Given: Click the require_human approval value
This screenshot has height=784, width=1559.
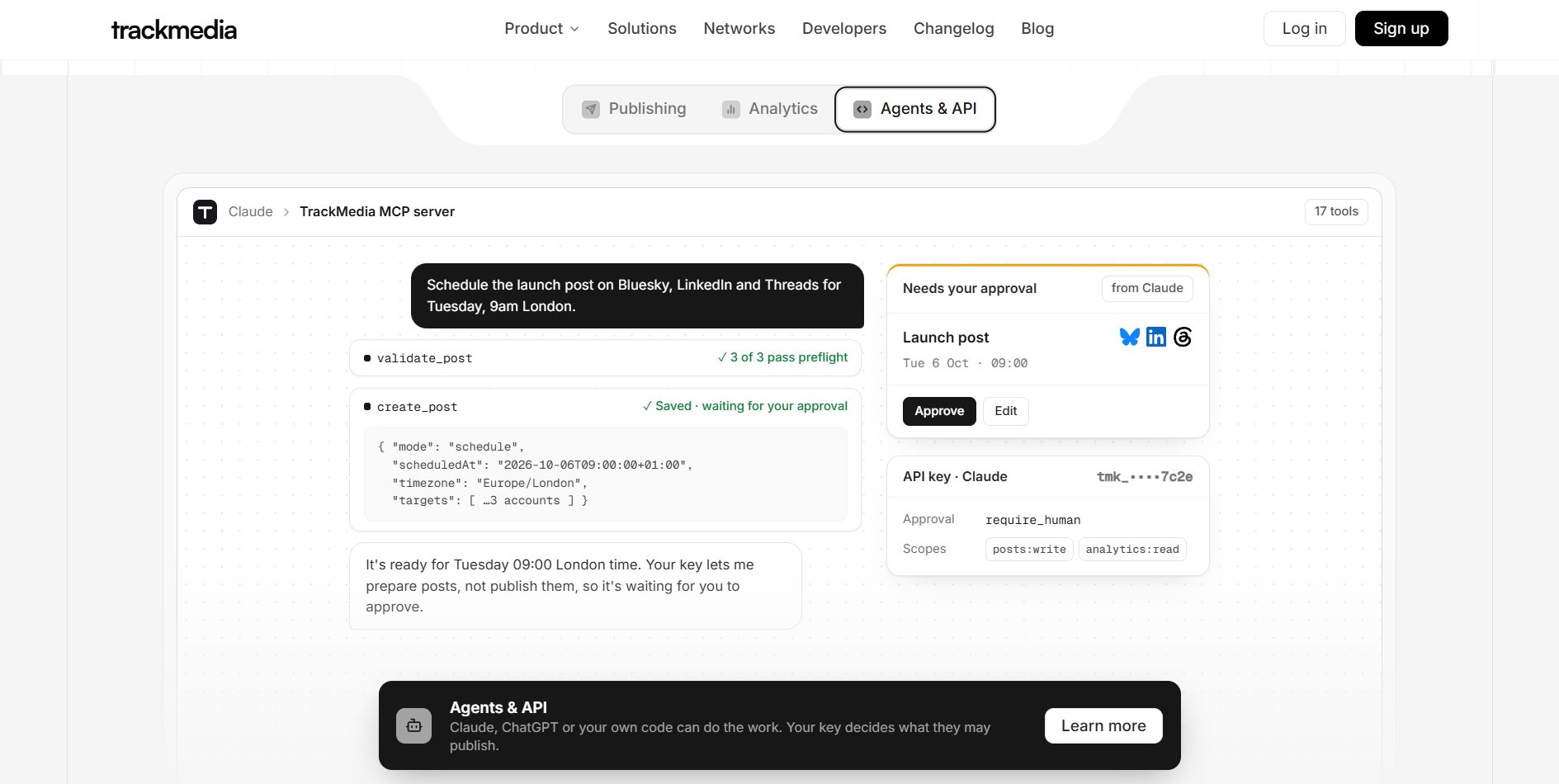Looking at the screenshot, I should [1032, 520].
